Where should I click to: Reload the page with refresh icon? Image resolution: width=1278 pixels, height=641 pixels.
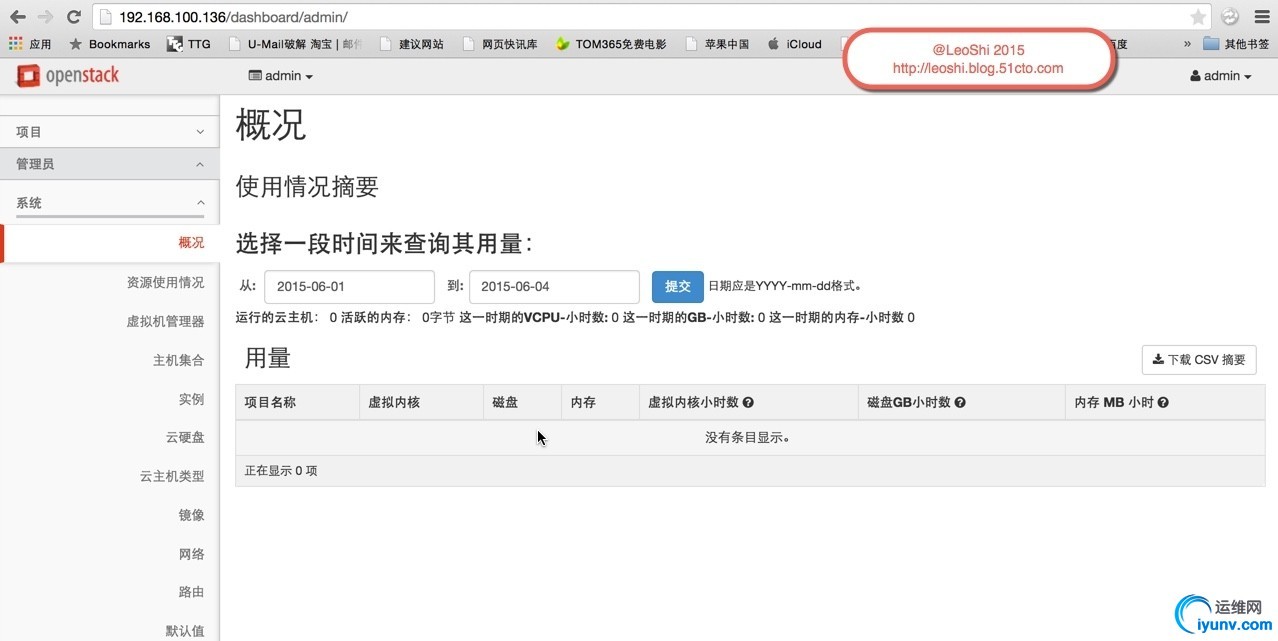(73, 17)
